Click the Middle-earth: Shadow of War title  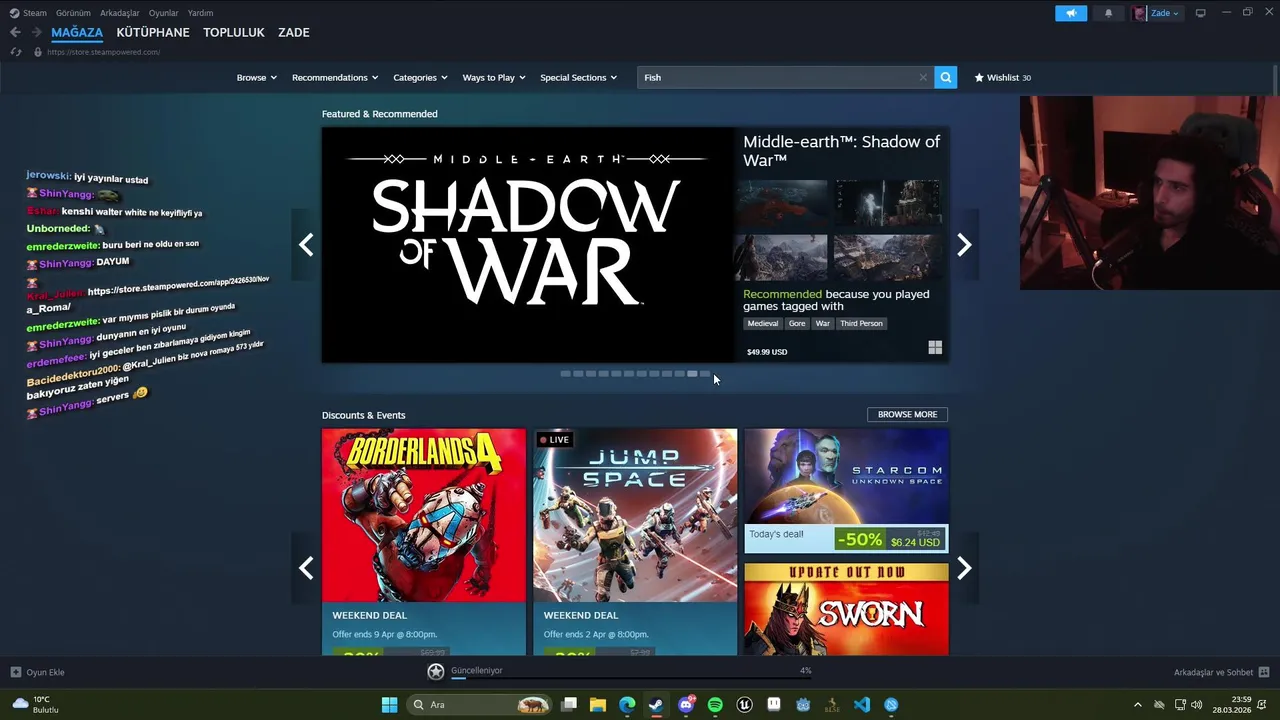coord(842,150)
